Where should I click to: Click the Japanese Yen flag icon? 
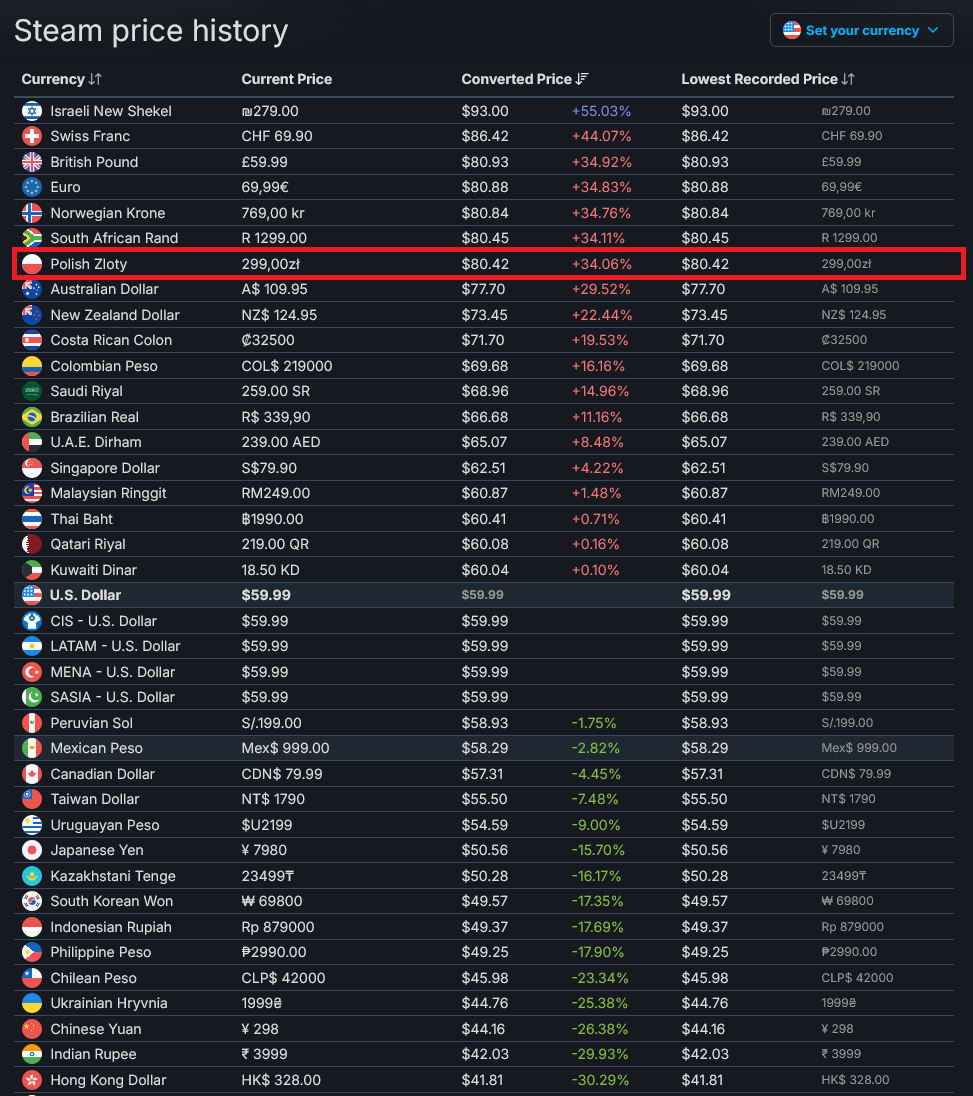point(31,850)
